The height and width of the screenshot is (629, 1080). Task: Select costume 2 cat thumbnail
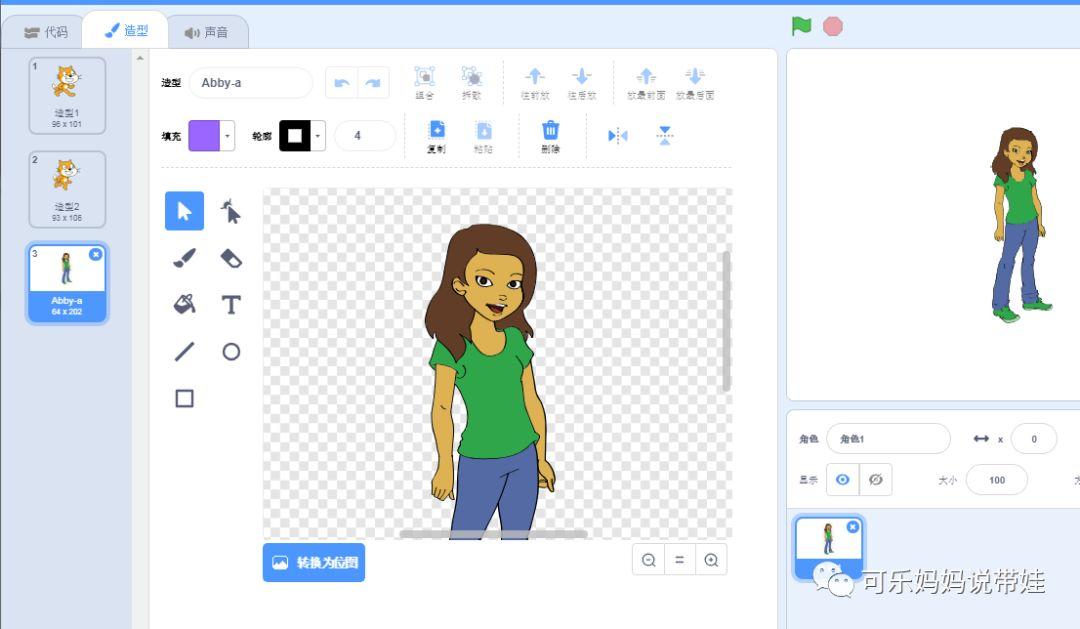coord(67,189)
